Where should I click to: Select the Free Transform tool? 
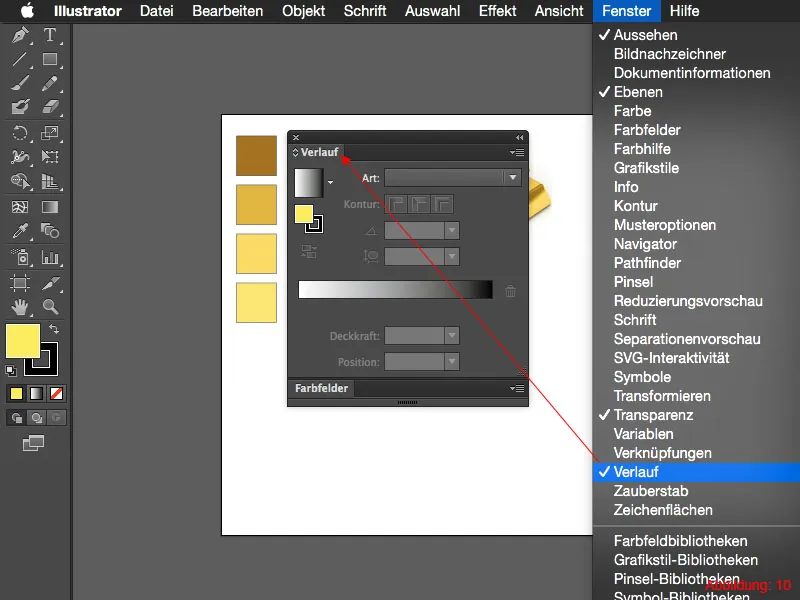coord(50,157)
